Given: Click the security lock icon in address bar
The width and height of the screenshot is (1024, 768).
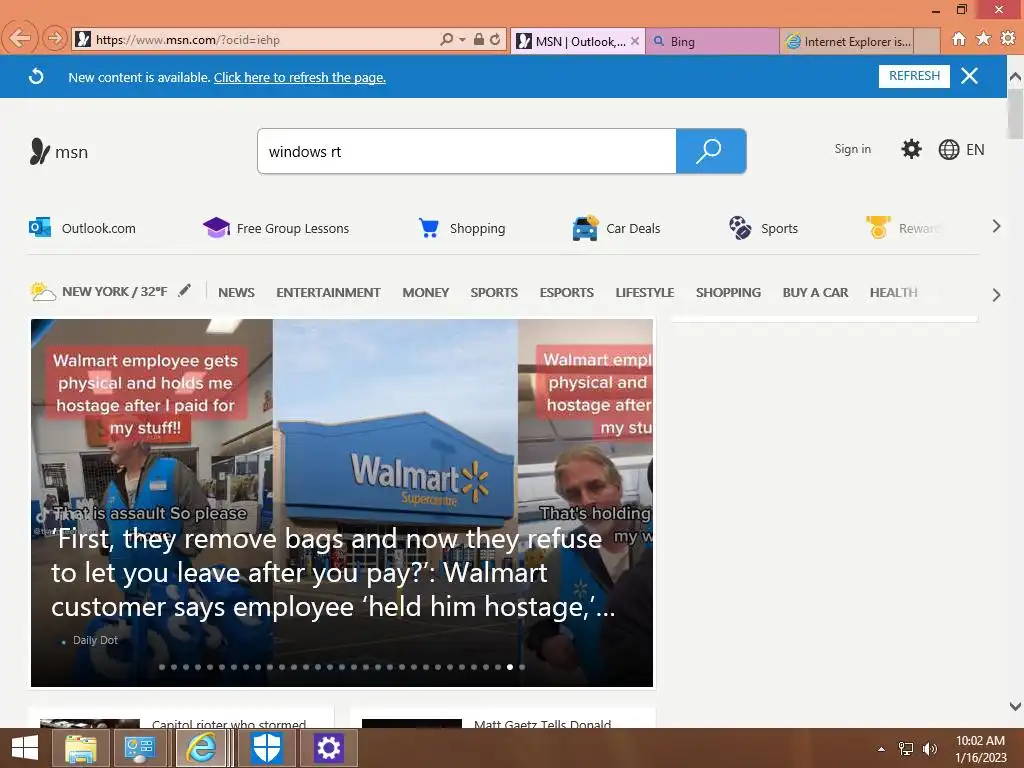Looking at the screenshot, I should (x=479, y=40).
